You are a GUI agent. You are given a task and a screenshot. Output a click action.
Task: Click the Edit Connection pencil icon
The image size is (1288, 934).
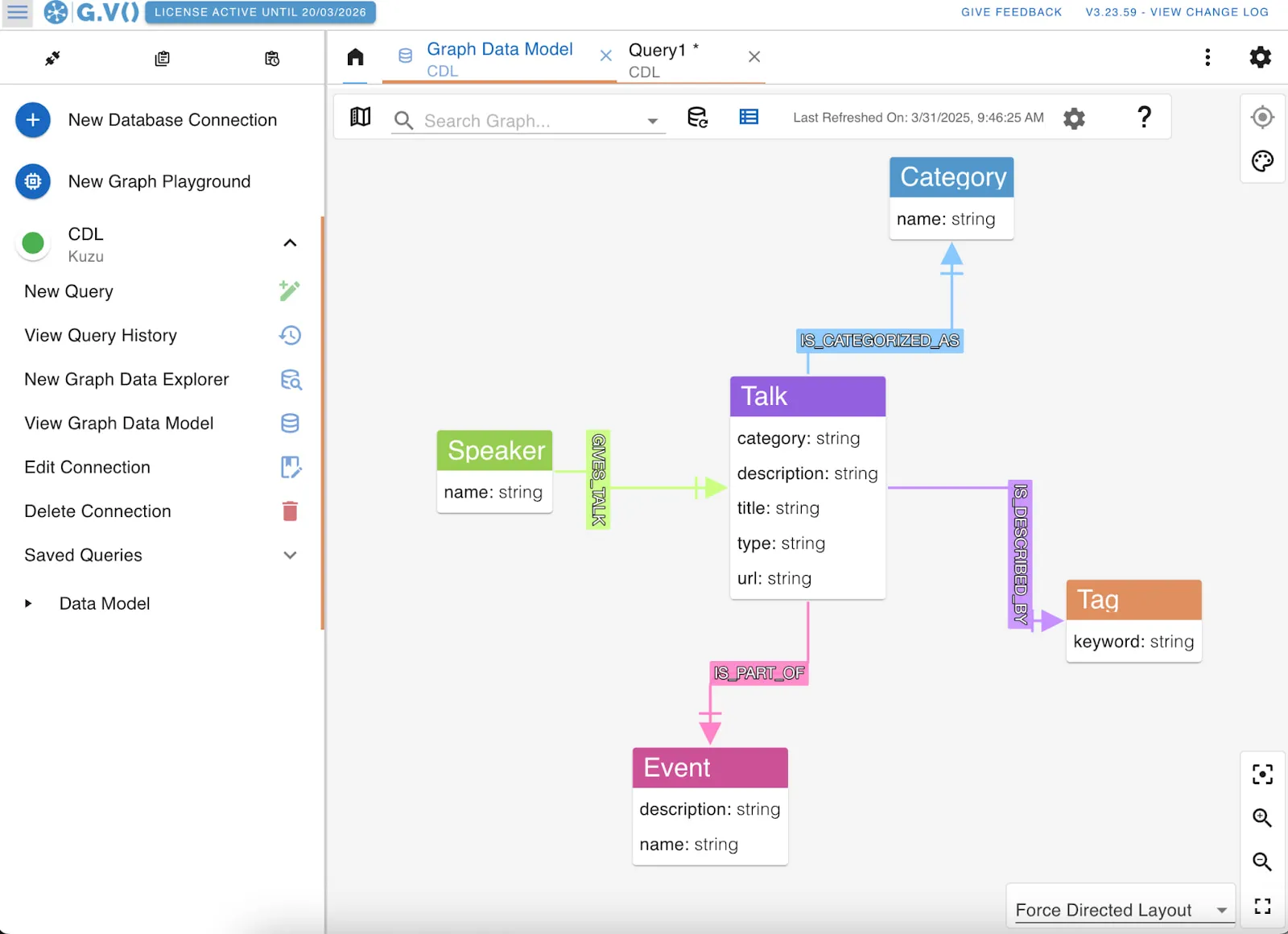tap(291, 467)
